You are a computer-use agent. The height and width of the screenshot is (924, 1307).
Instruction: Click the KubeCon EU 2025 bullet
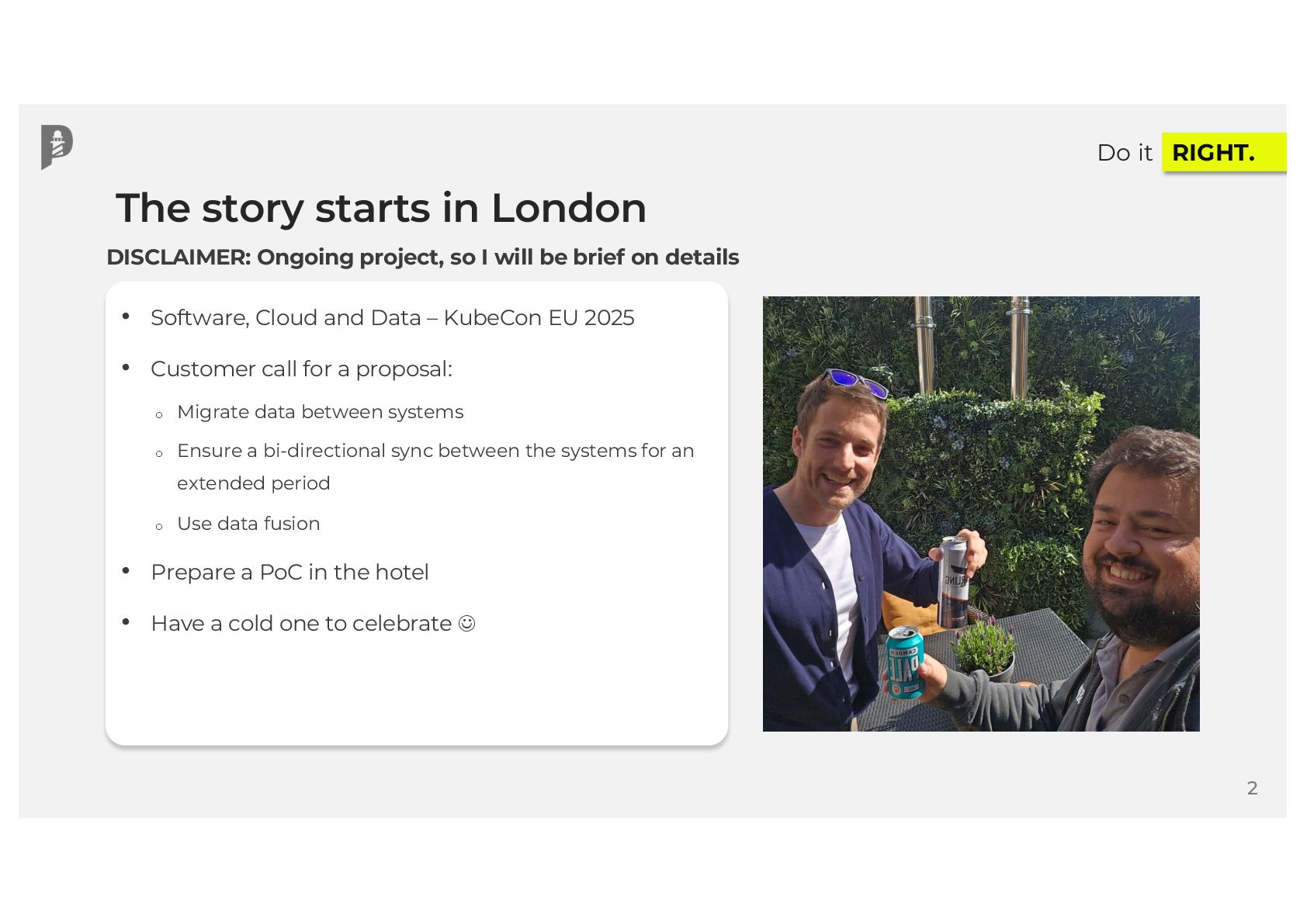coord(392,318)
